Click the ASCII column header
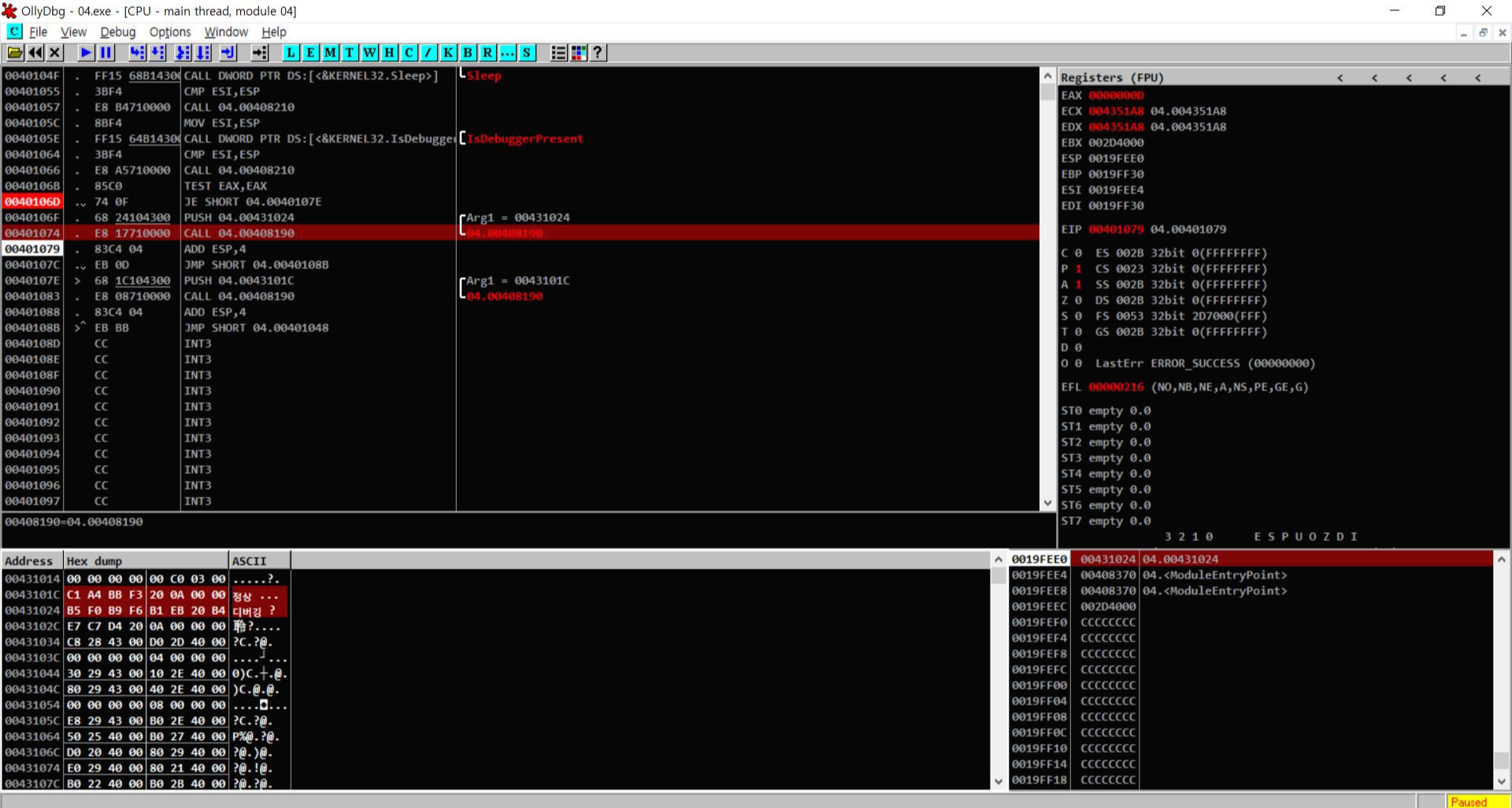 pos(260,561)
